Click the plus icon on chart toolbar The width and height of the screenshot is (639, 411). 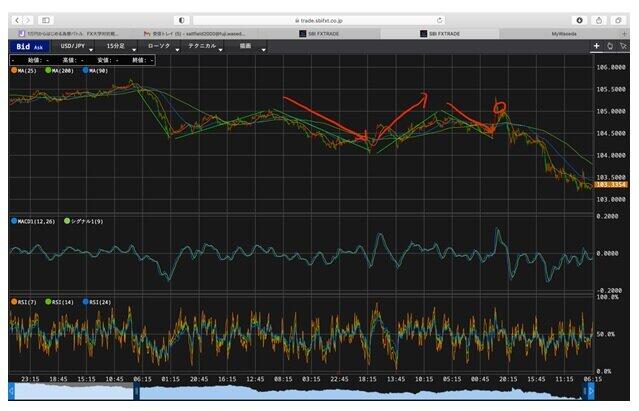[596, 46]
